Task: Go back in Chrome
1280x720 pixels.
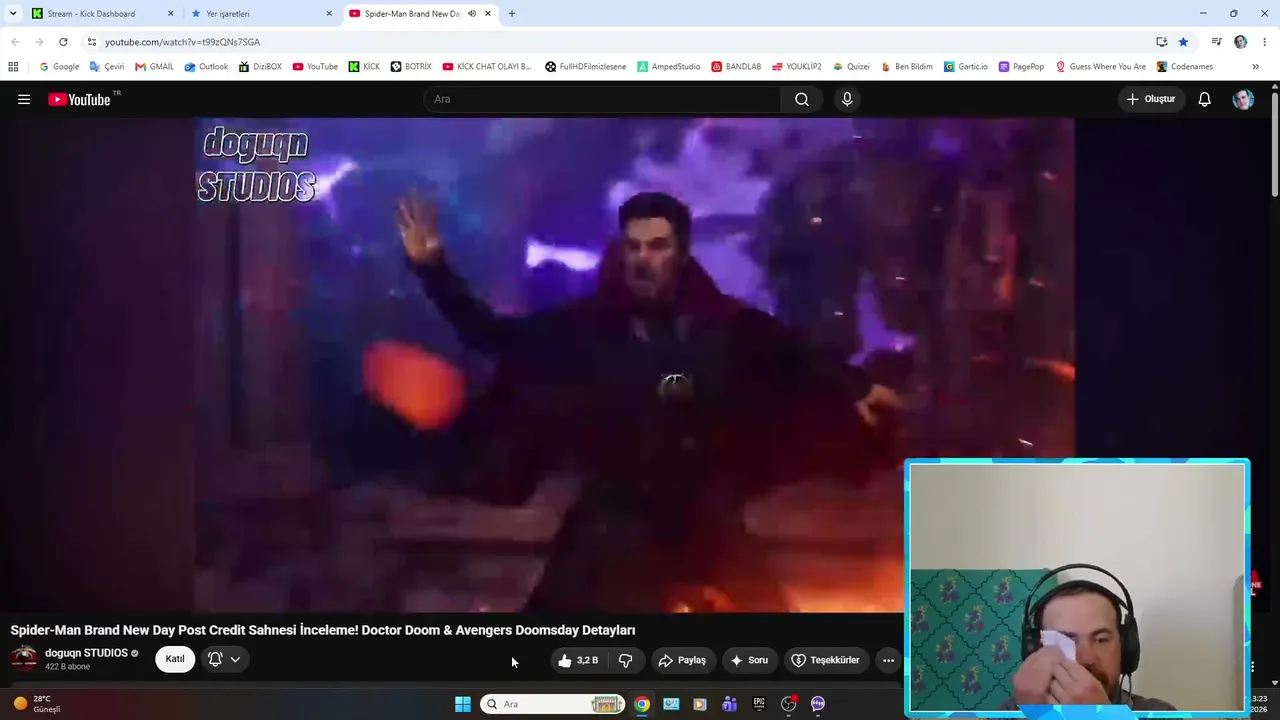Action: 15,42
